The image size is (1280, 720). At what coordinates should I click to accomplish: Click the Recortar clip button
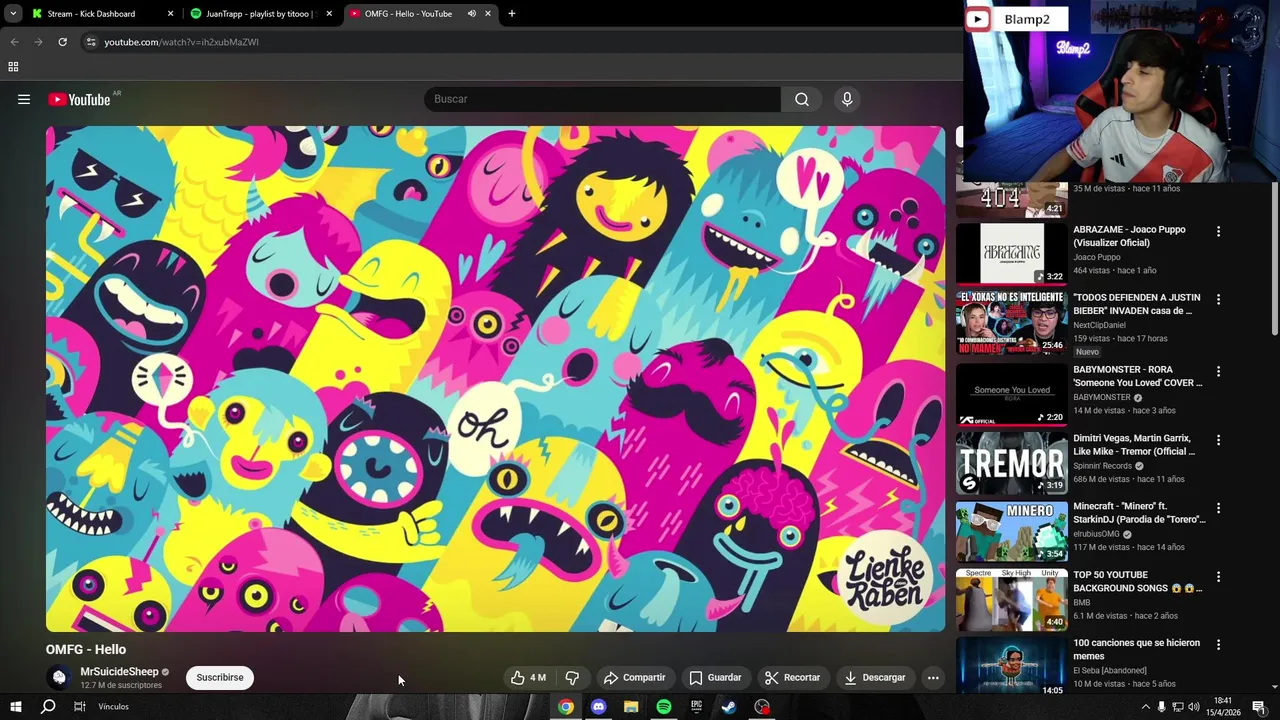(x=793, y=677)
